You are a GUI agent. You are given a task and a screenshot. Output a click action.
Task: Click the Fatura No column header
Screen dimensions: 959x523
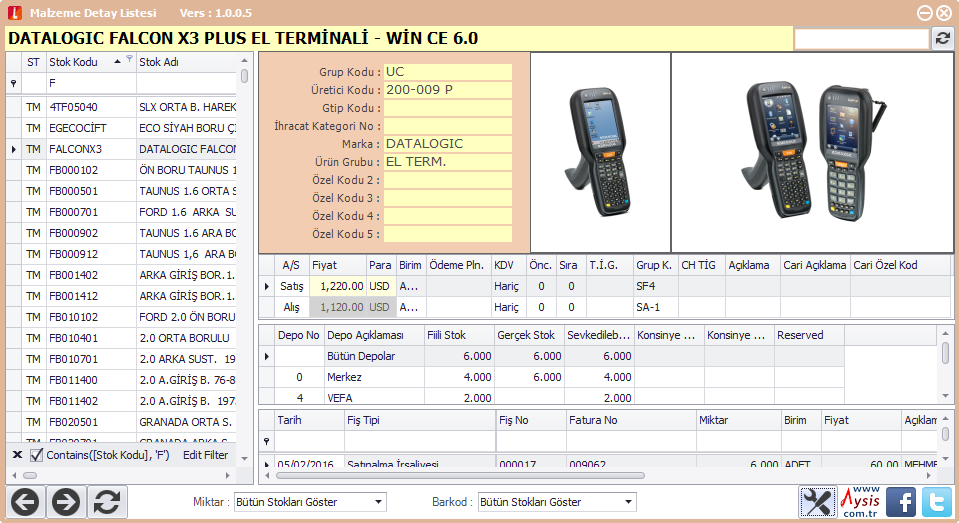(631, 420)
